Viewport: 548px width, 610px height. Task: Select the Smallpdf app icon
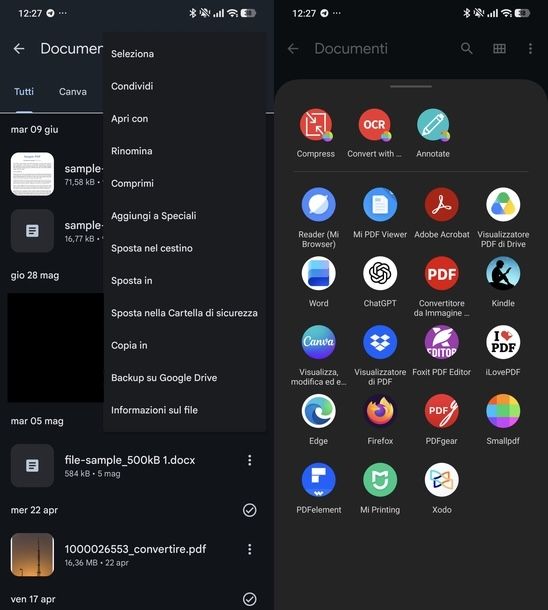[503, 411]
